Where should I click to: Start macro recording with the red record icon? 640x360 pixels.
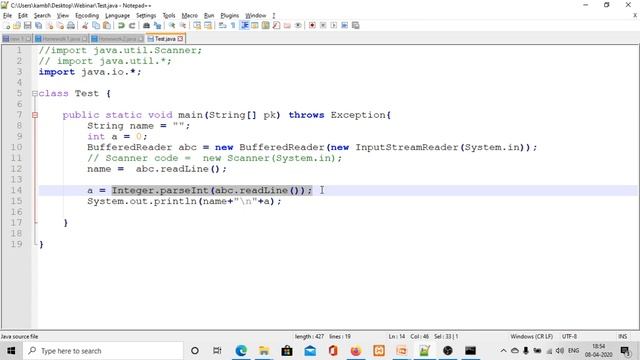312,25
